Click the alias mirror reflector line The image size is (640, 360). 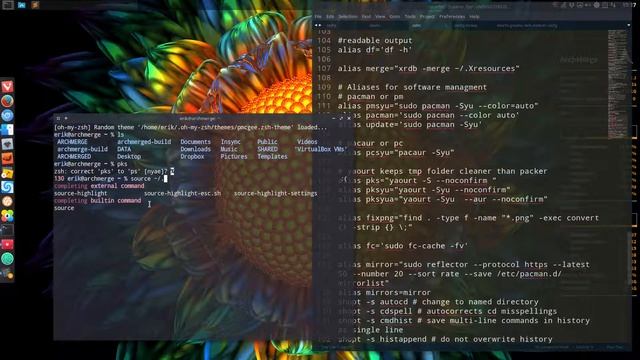[463, 273]
